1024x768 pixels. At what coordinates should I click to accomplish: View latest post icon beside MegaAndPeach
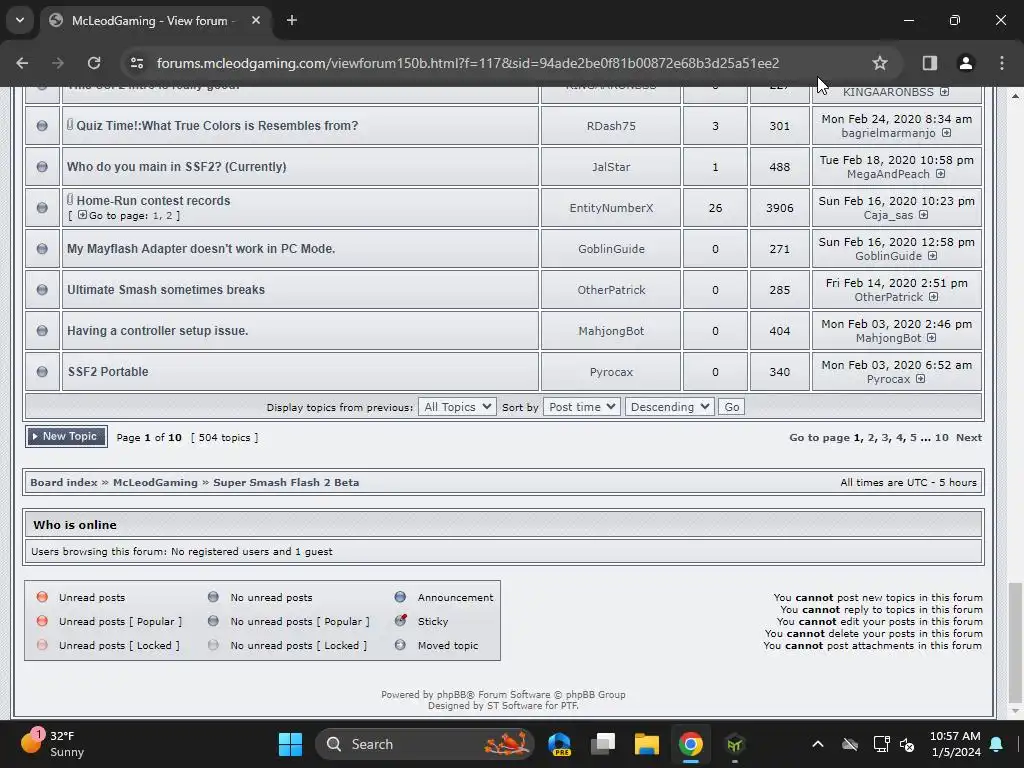[x=940, y=174]
